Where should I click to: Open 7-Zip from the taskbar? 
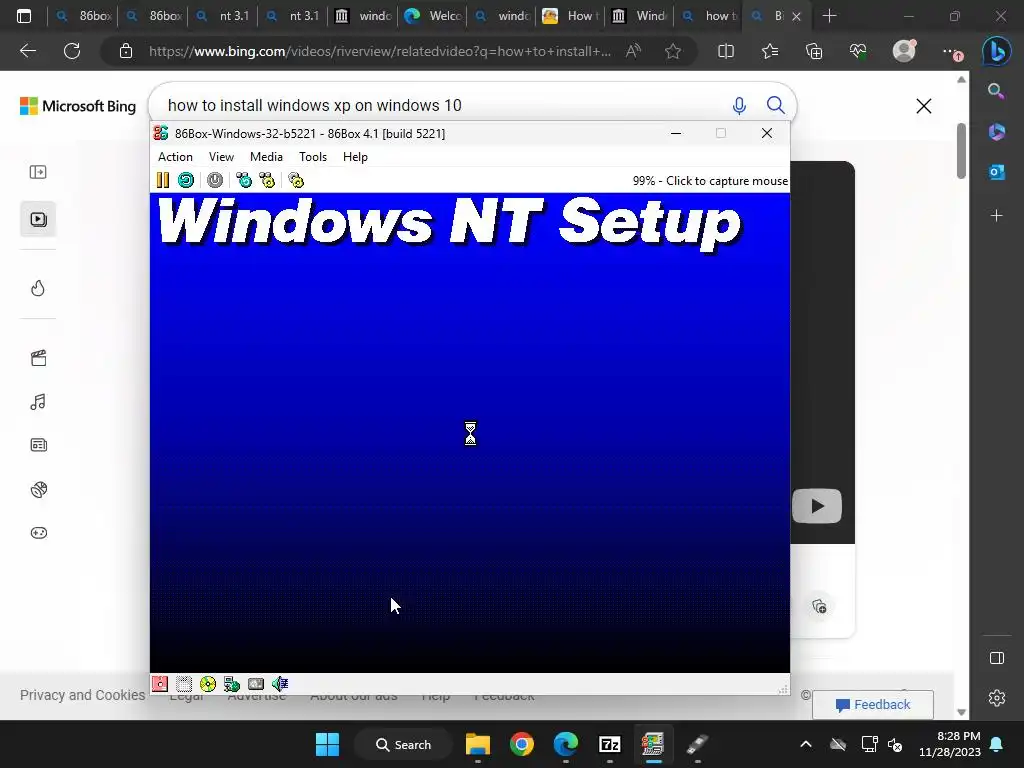coord(609,744)
